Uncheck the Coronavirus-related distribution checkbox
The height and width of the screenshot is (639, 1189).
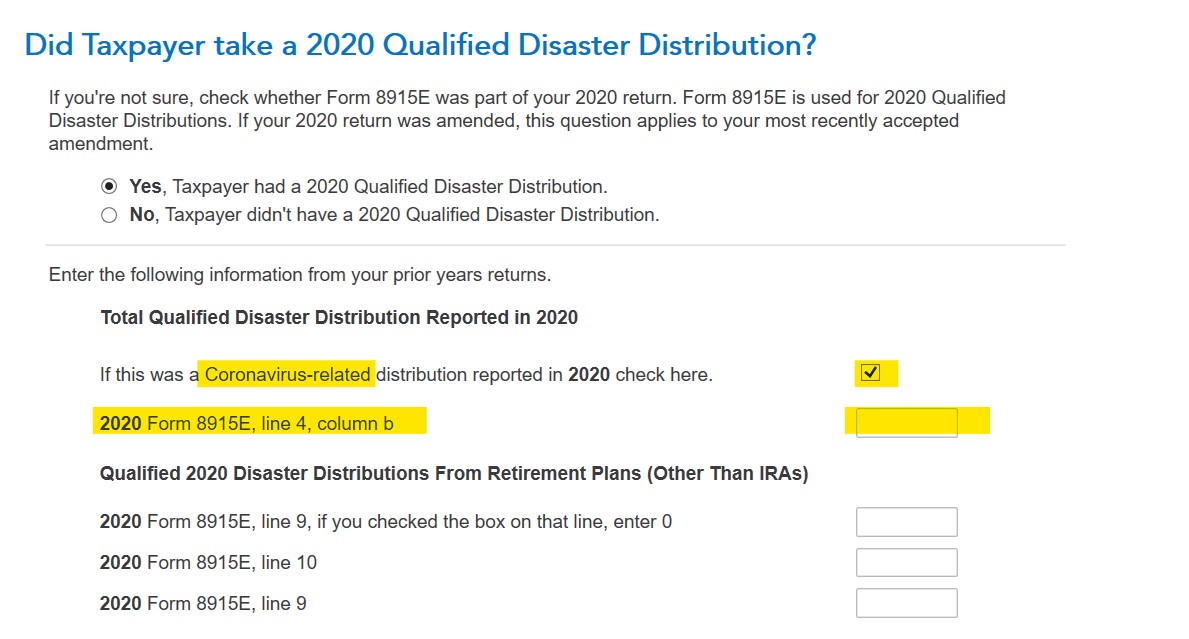point(871,373)
